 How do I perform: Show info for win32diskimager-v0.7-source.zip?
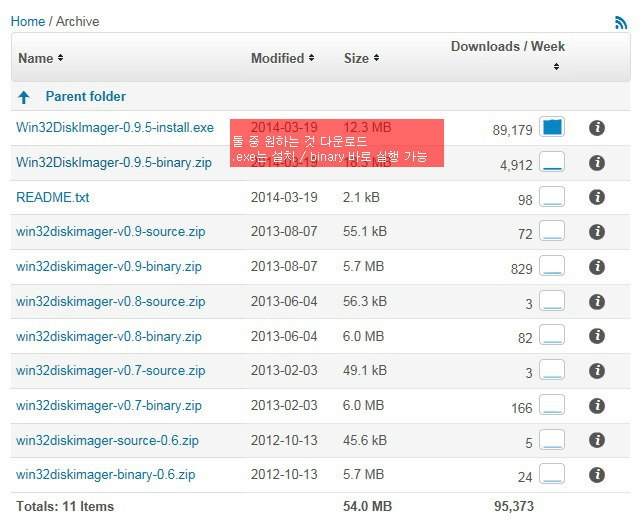point(597,371)
